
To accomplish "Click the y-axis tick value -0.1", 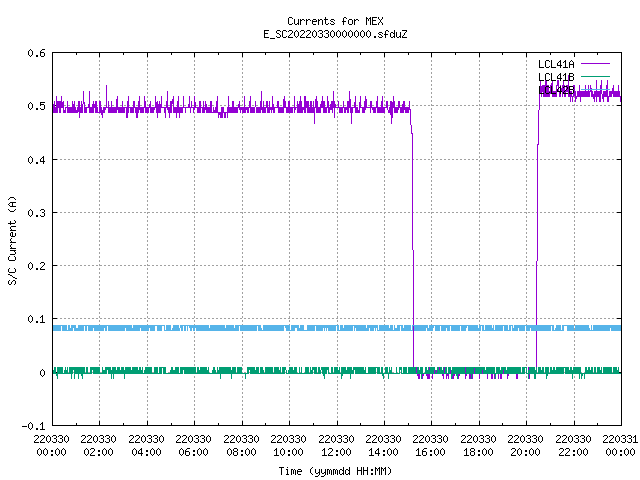I will [33, 426].
